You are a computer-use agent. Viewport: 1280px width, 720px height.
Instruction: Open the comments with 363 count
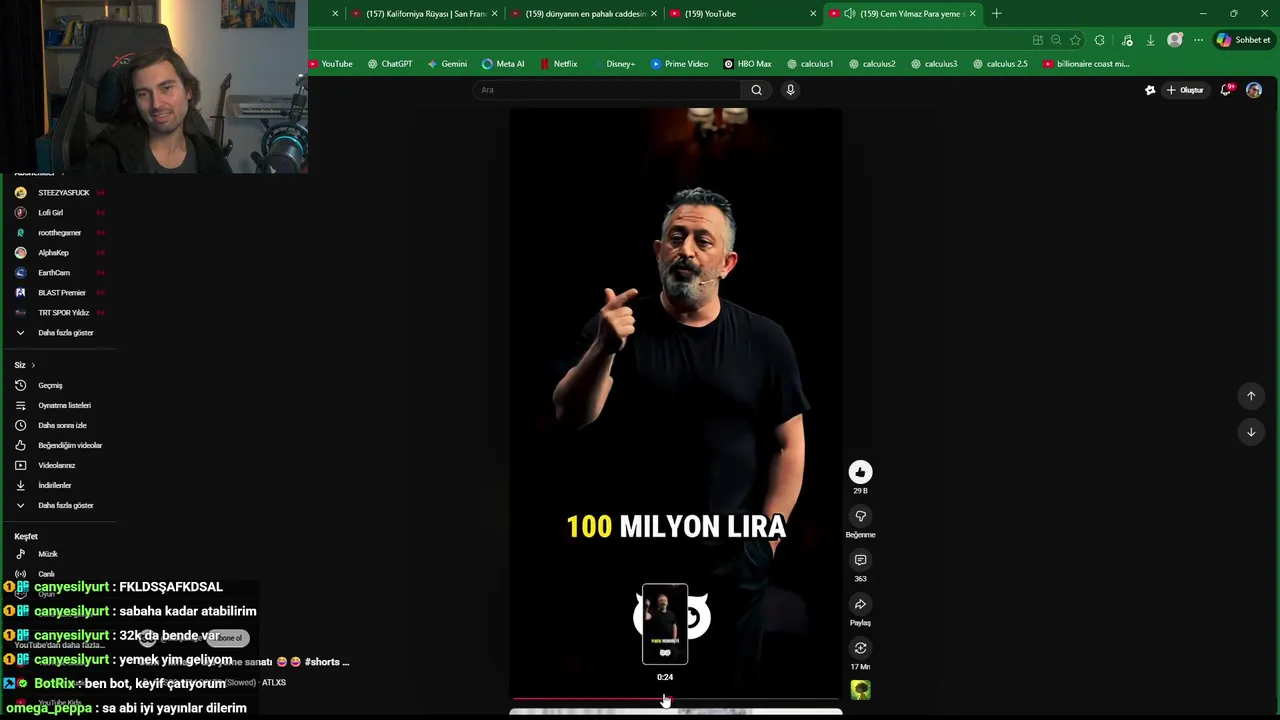(860, 560)
